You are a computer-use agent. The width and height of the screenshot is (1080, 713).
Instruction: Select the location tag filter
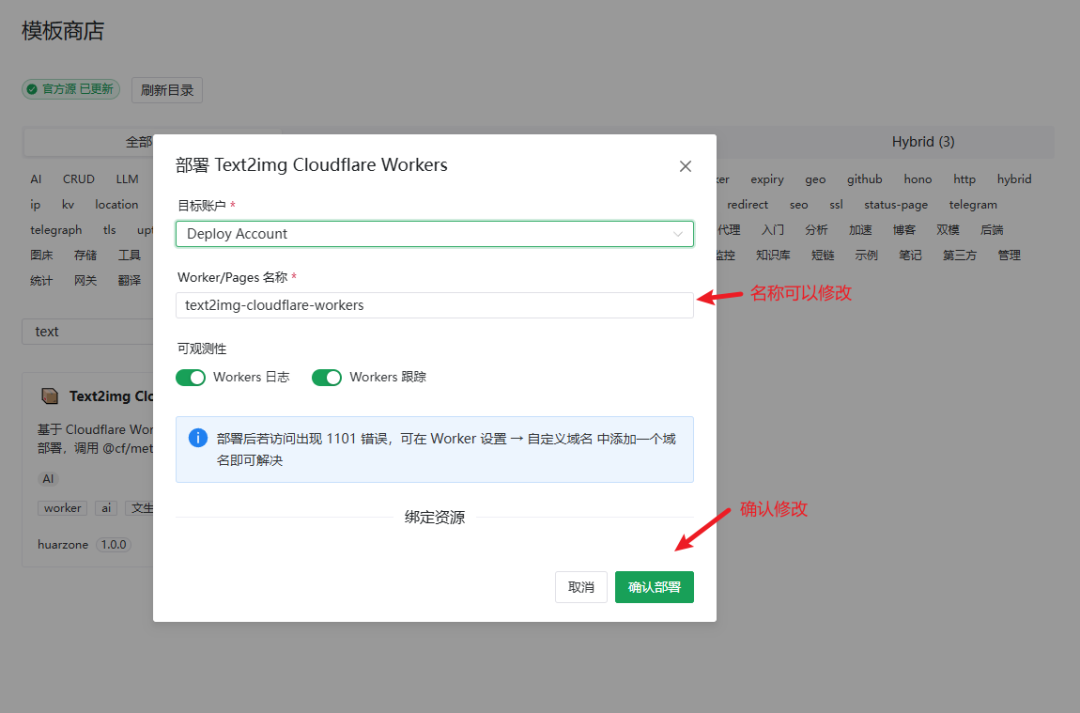coord(116,205)
